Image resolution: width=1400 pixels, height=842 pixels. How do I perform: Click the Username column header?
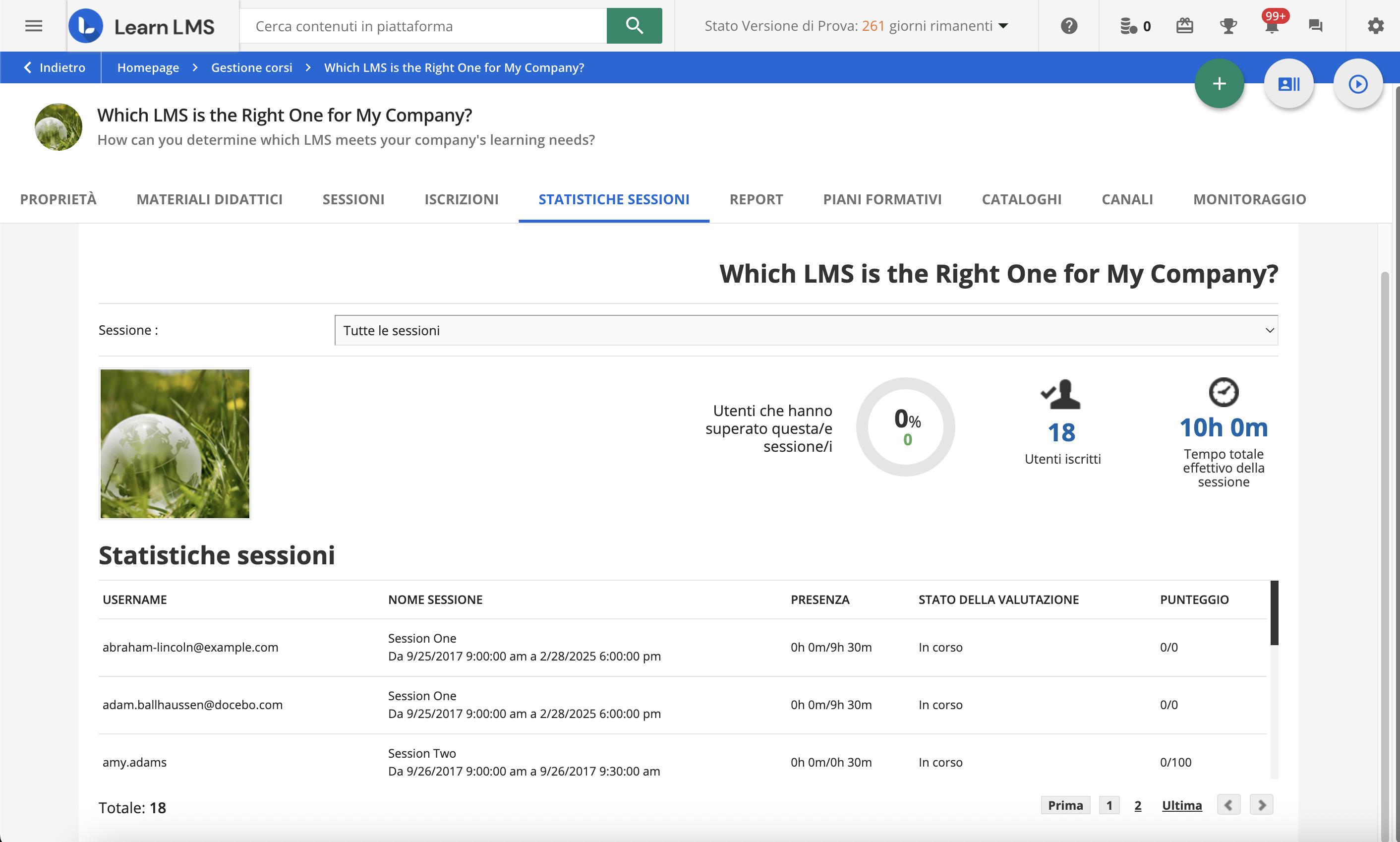click(x=134, y=599)
